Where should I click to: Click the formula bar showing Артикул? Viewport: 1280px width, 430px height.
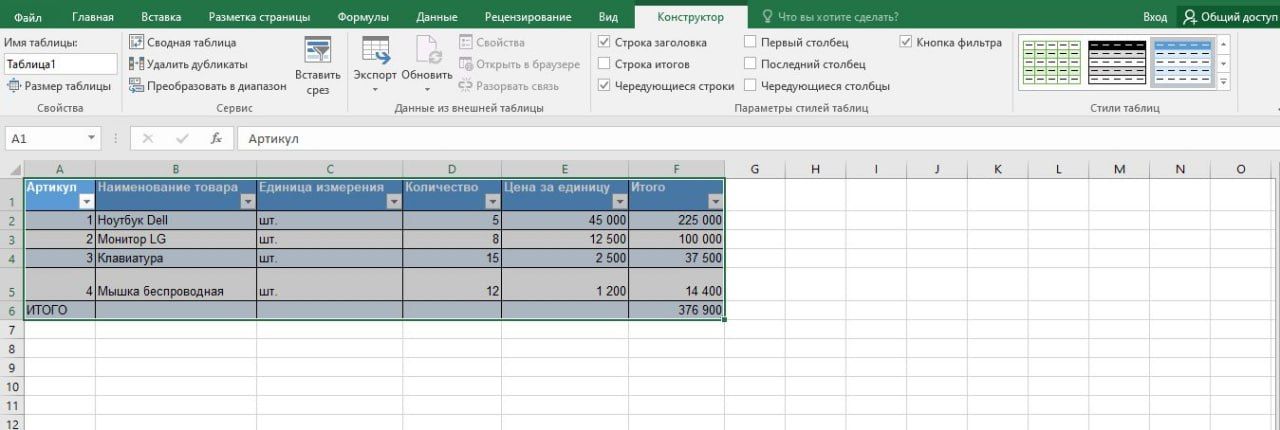[x=758, y=138]
